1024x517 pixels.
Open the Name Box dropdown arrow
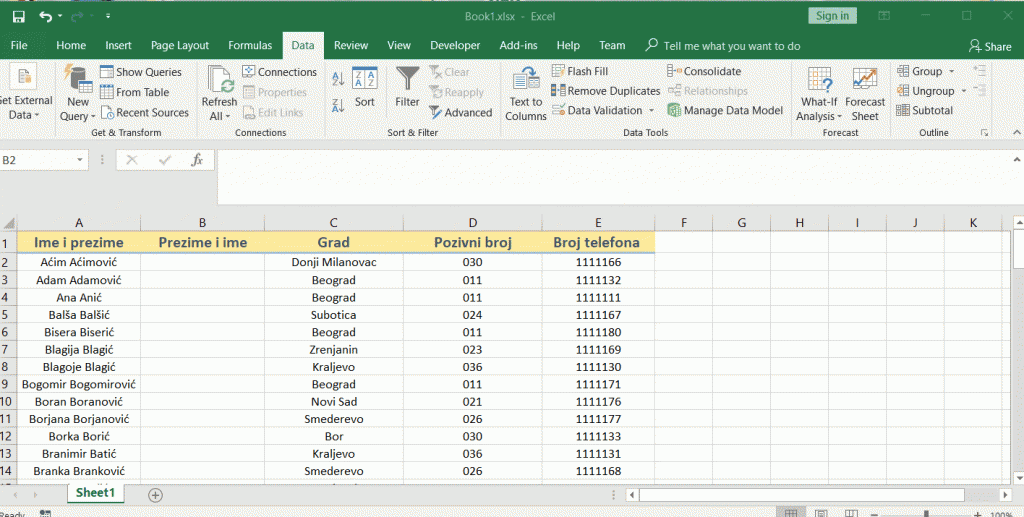(80, 160)
